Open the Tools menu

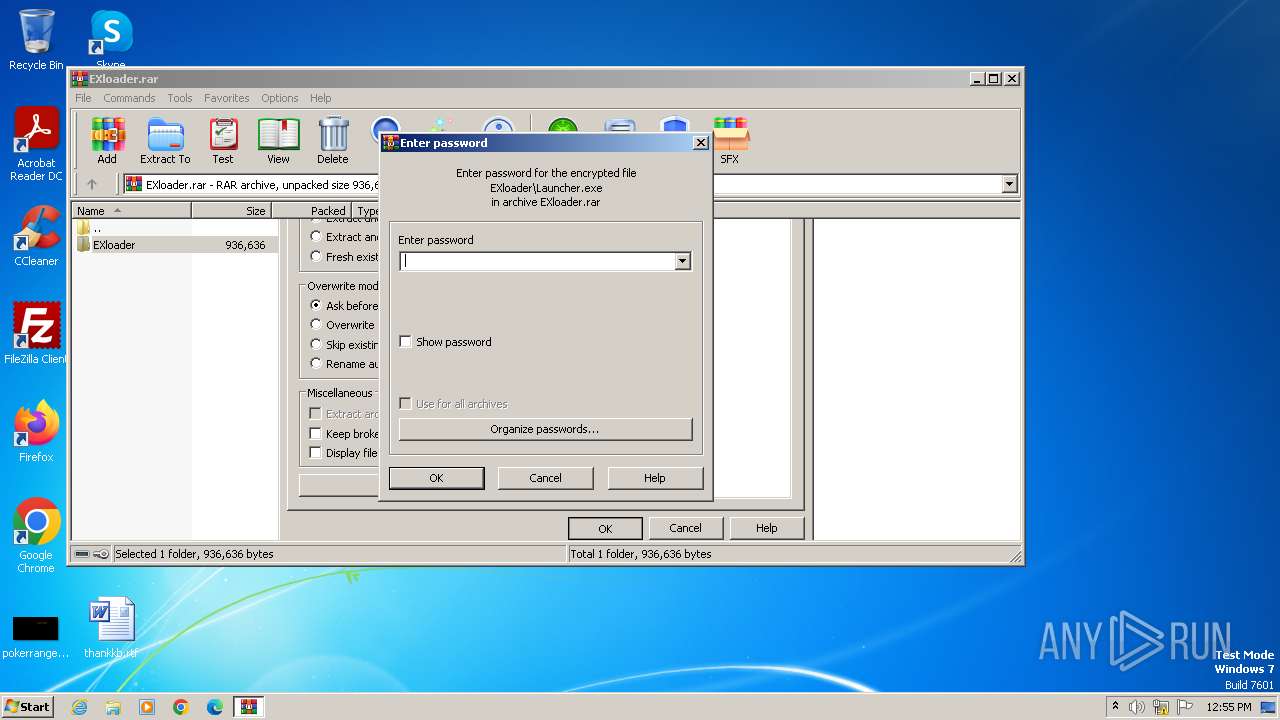click(x=180, y=98)
